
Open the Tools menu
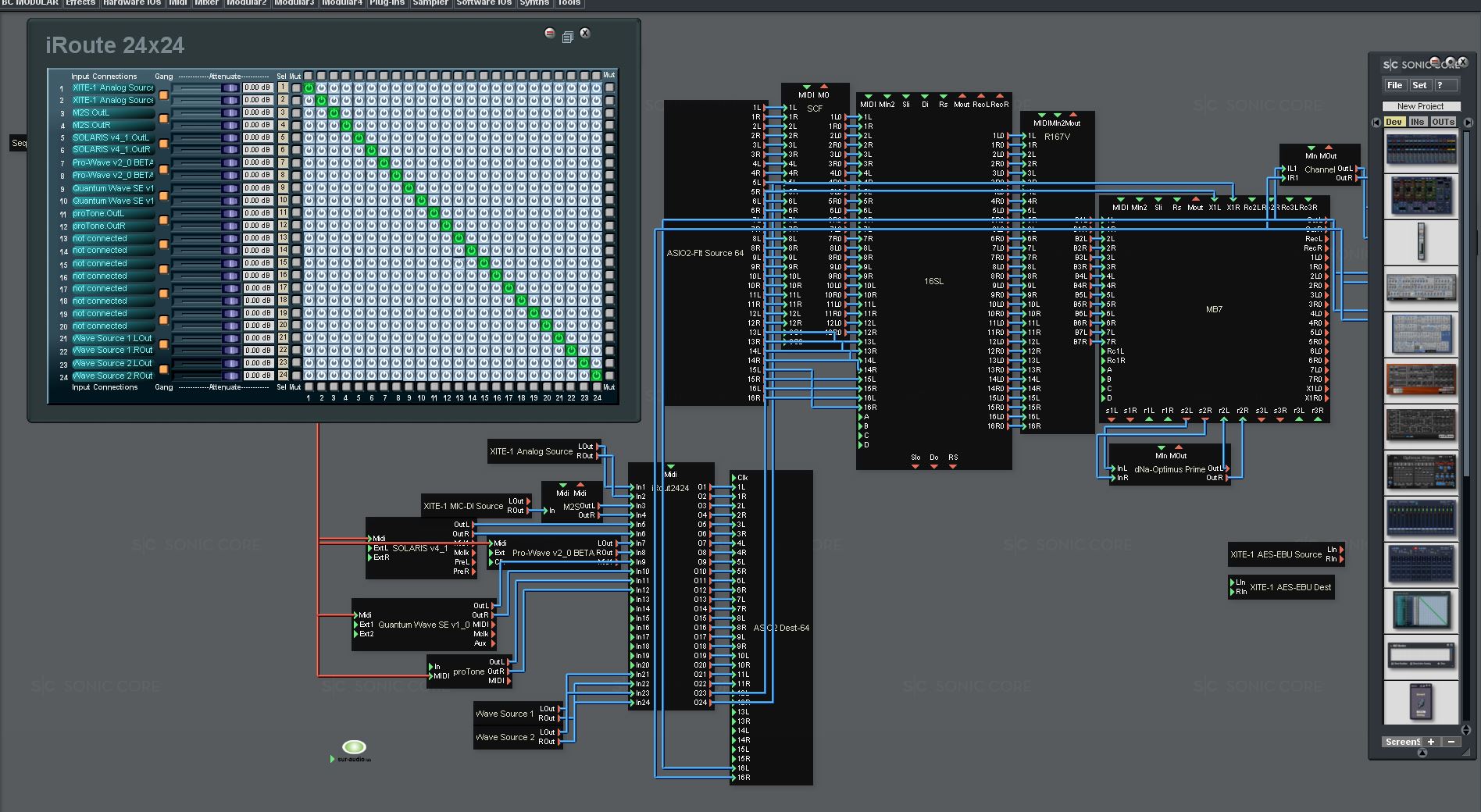tap(569, 3)
